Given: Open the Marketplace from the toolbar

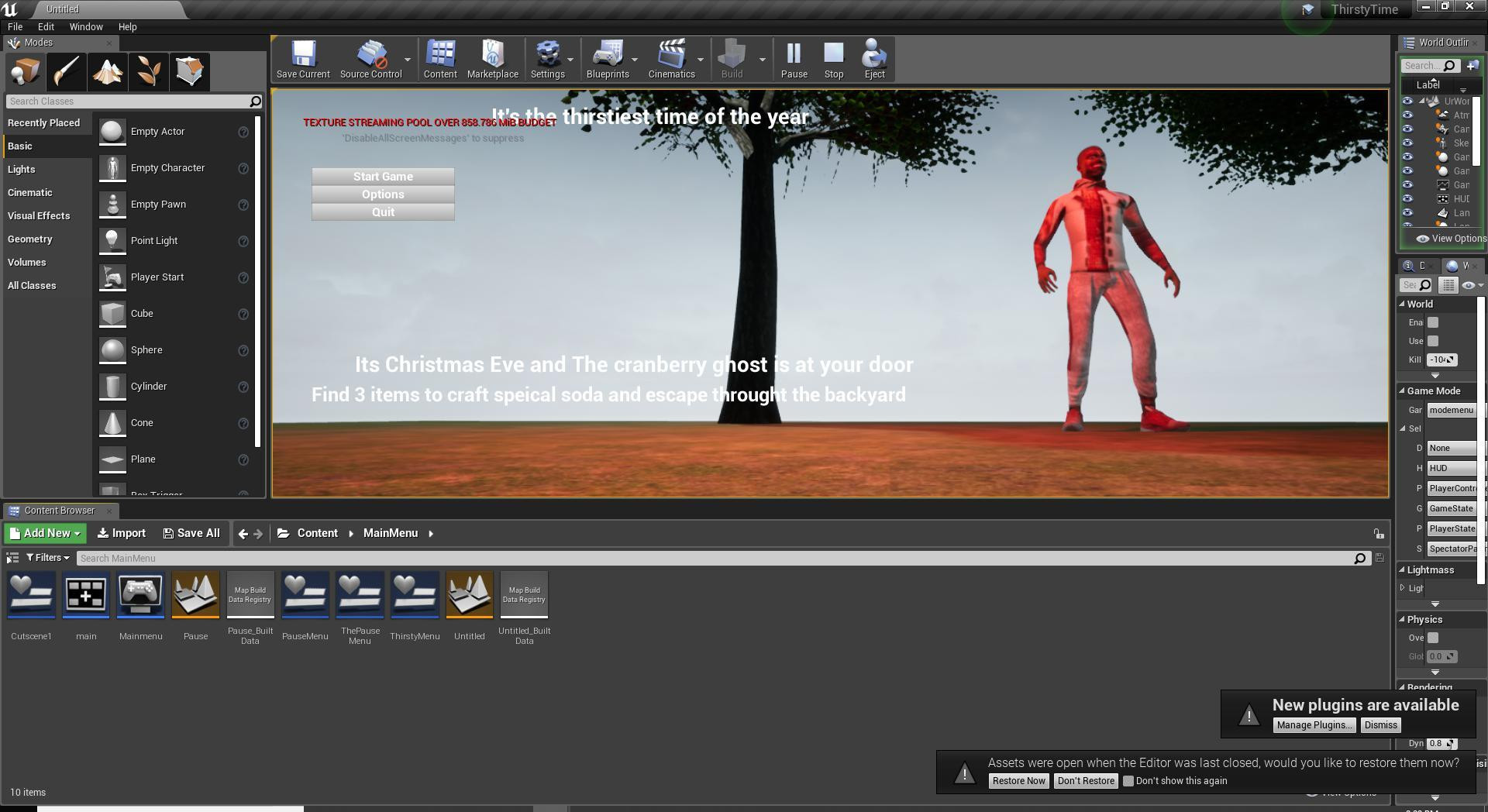Looking at the screenshot, I should [x=492, y=59].
